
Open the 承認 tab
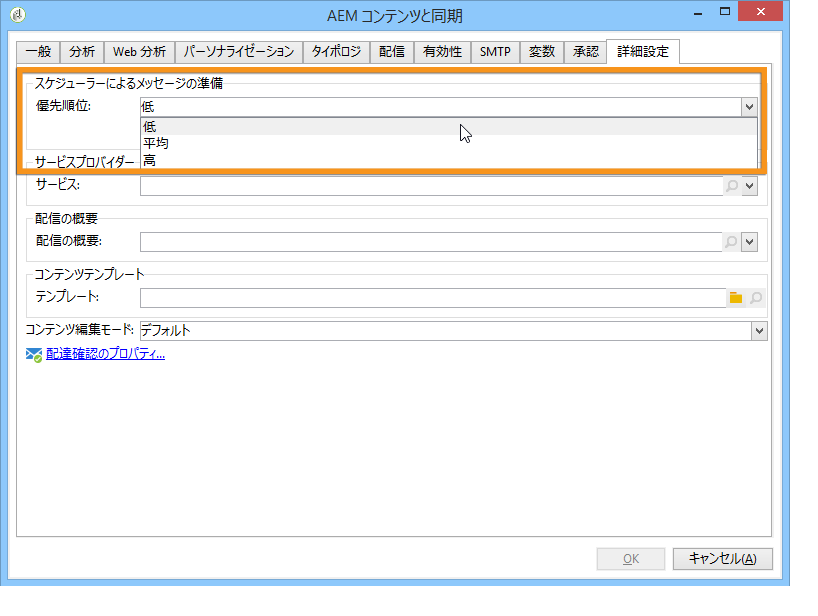pos(585,52)
